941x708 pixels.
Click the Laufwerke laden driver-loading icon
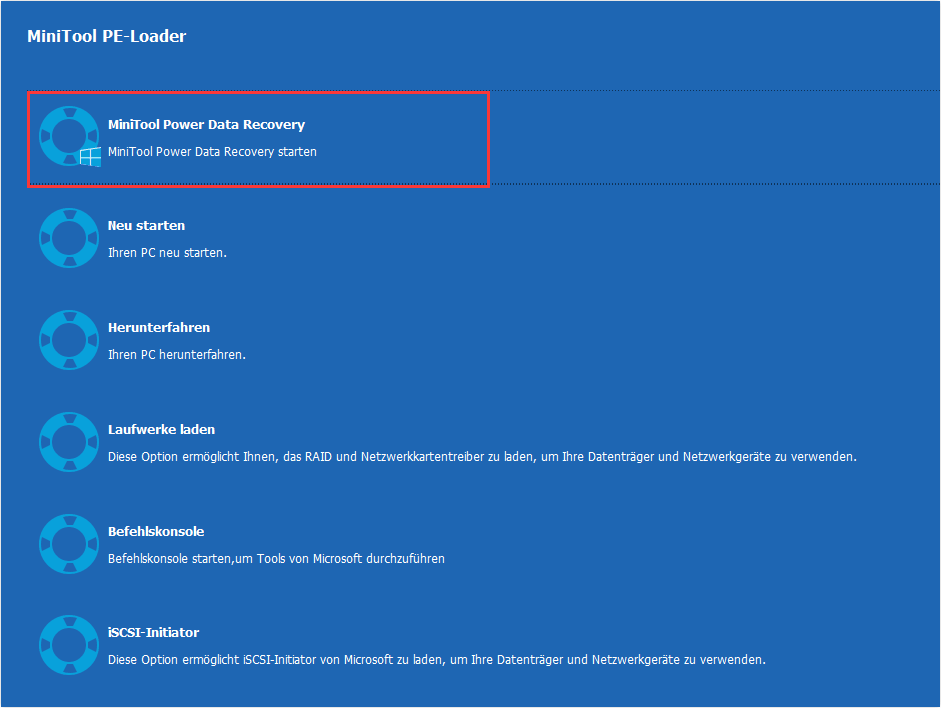tap(68, 441)
